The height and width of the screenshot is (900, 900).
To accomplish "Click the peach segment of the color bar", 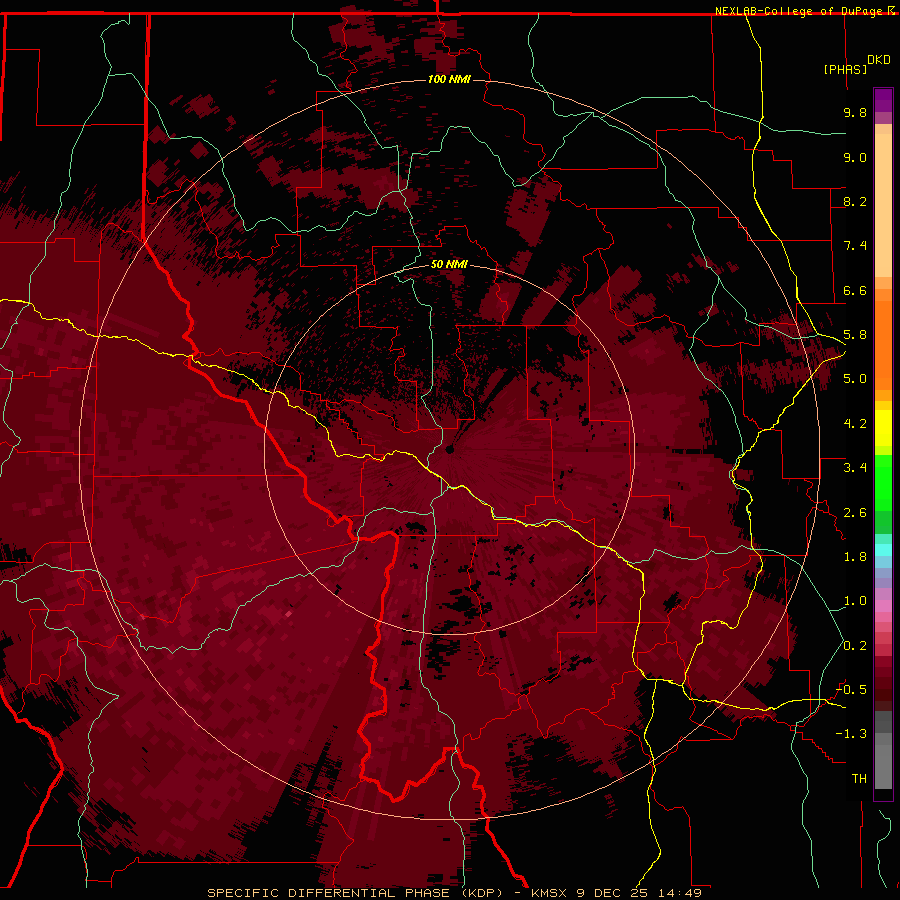I will [x=883, y=205].
